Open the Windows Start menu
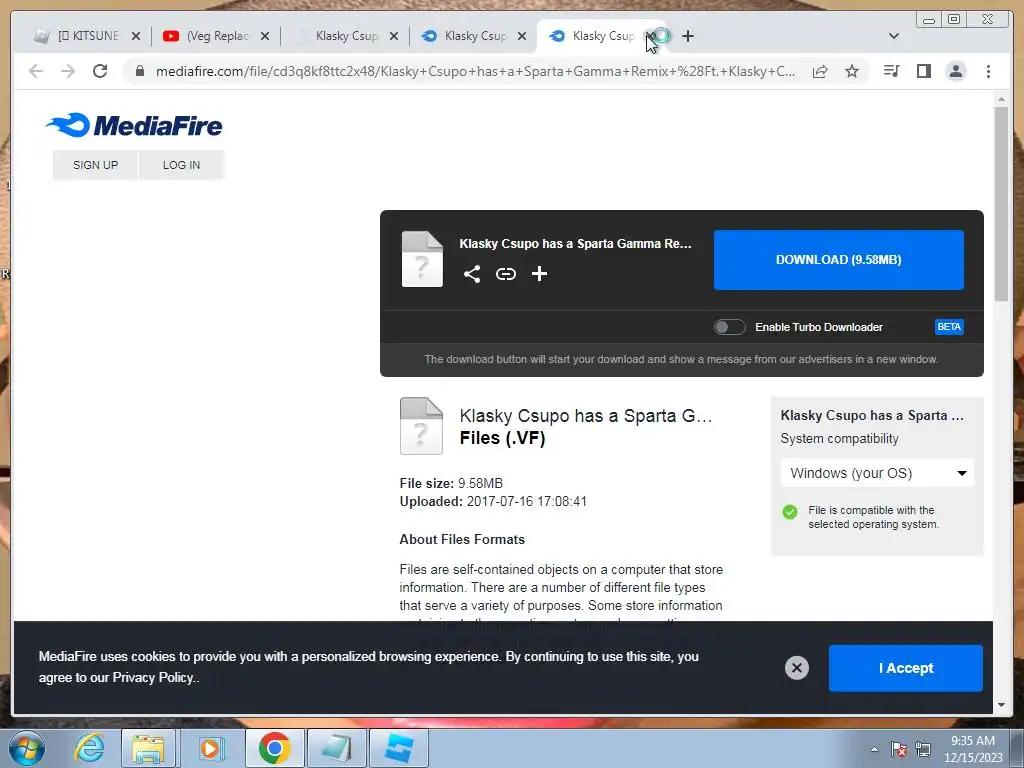The image size is (1024, 768). coord(27,748)
